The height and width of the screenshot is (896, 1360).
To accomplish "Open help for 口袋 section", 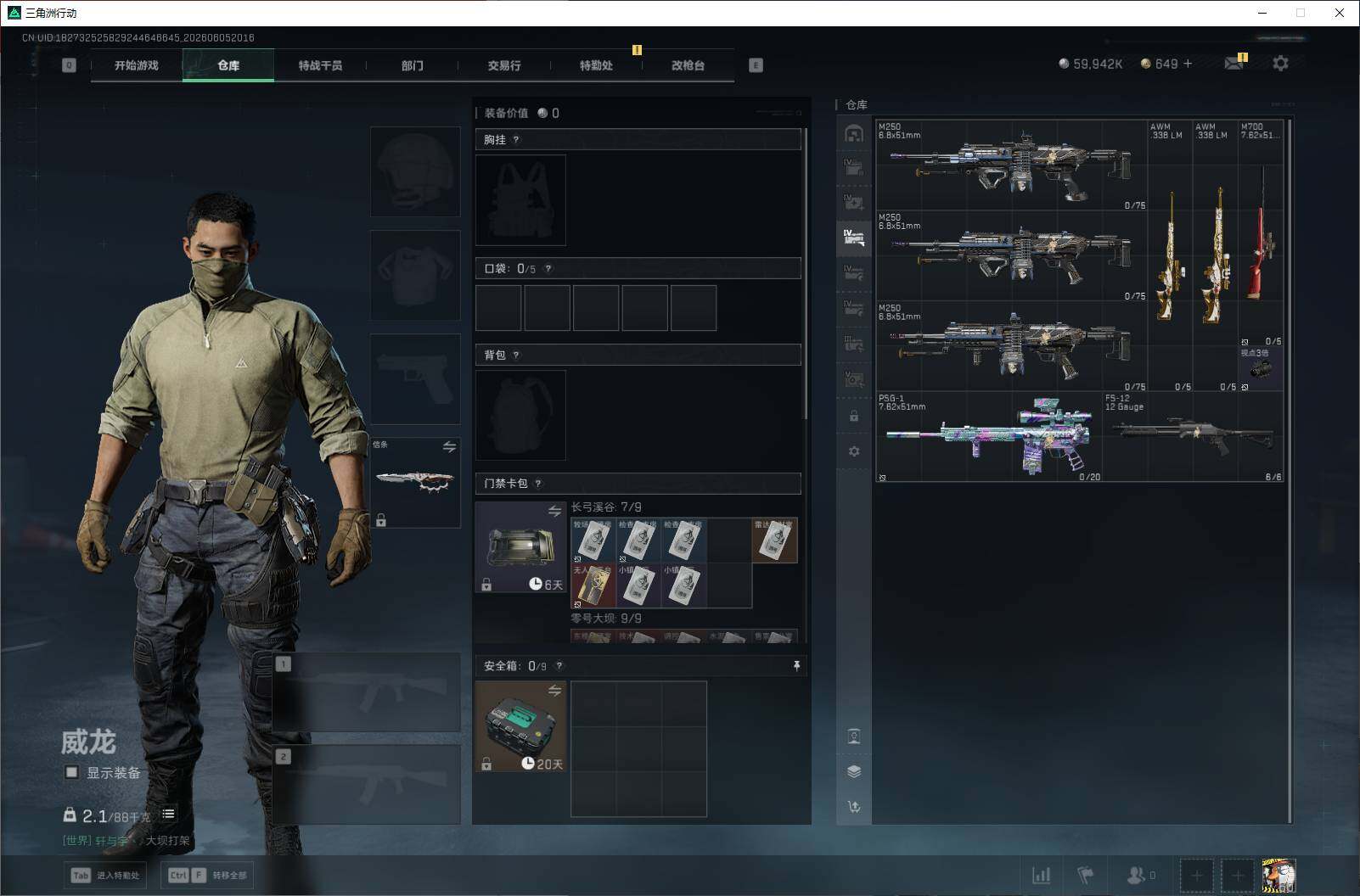I will click(548, 269).
